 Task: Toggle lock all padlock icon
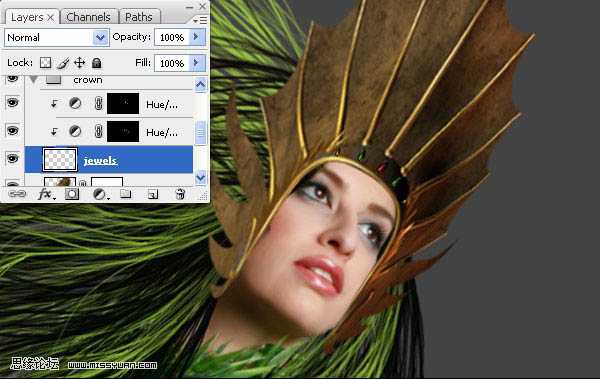(96, 63)
